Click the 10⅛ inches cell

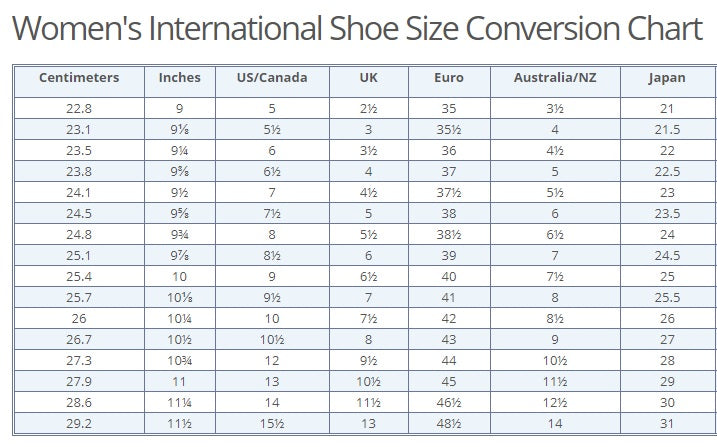(179, 297)
